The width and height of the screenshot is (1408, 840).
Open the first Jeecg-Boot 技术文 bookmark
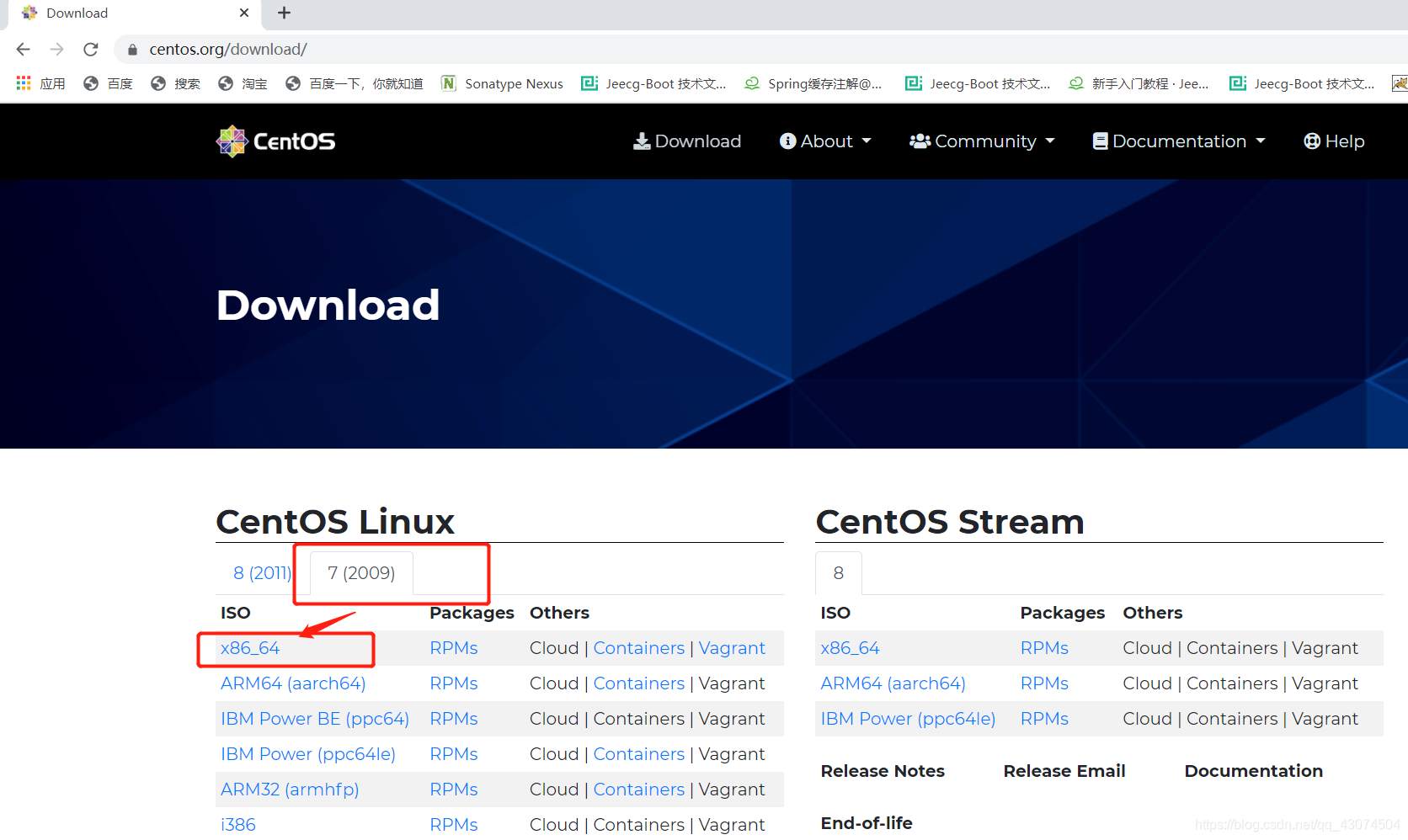tap(654, 83)
